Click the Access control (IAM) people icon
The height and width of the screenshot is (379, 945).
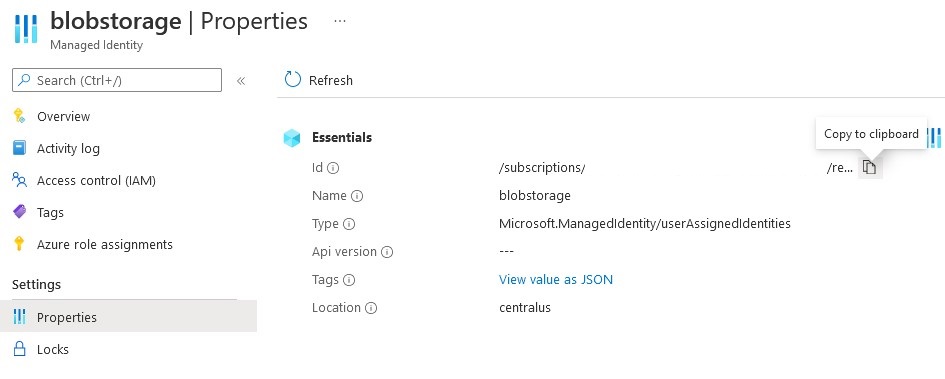(x=19, y=180)
